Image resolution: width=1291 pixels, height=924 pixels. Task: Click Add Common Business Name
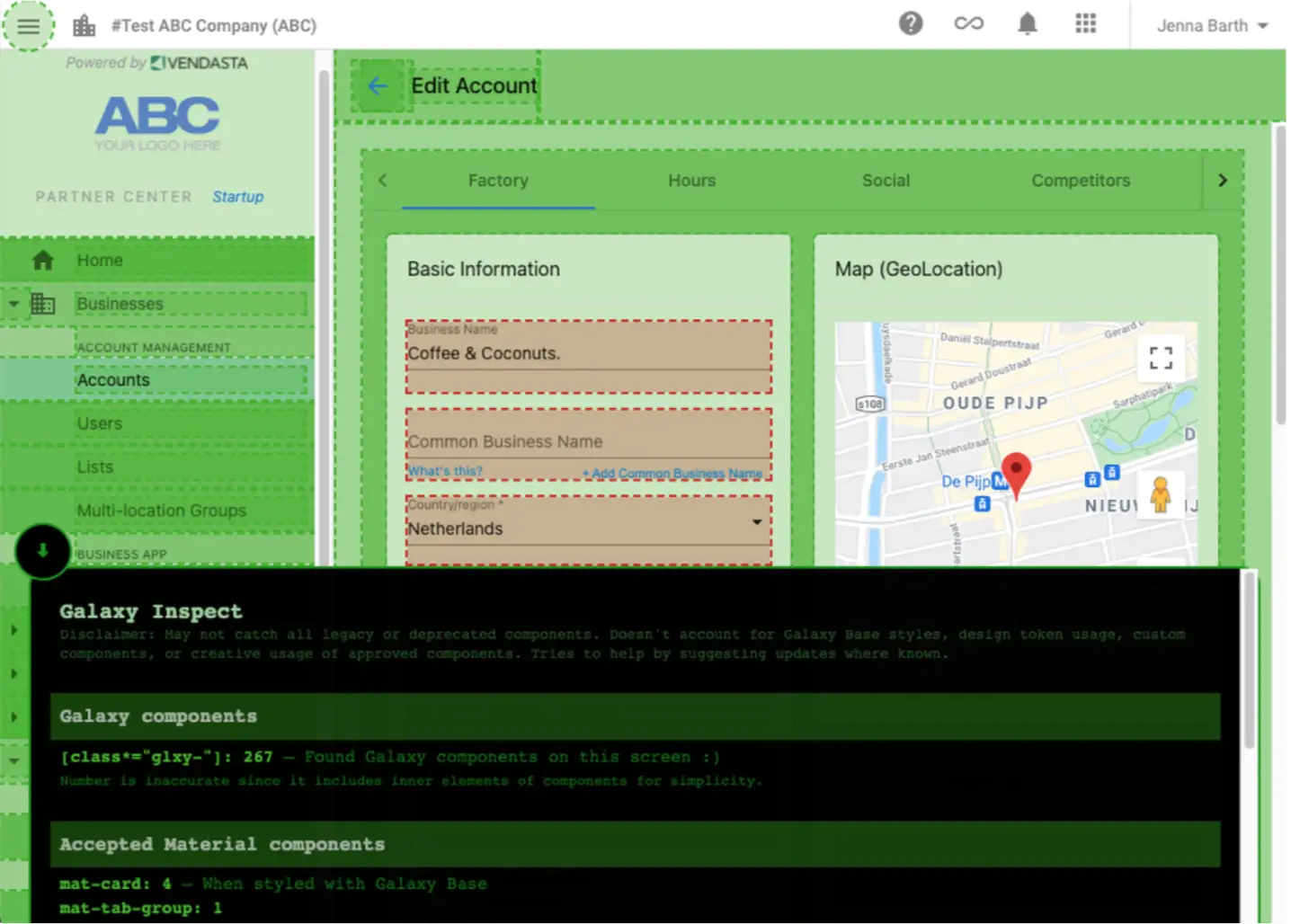pyautogui.click(x=672, y=473)
